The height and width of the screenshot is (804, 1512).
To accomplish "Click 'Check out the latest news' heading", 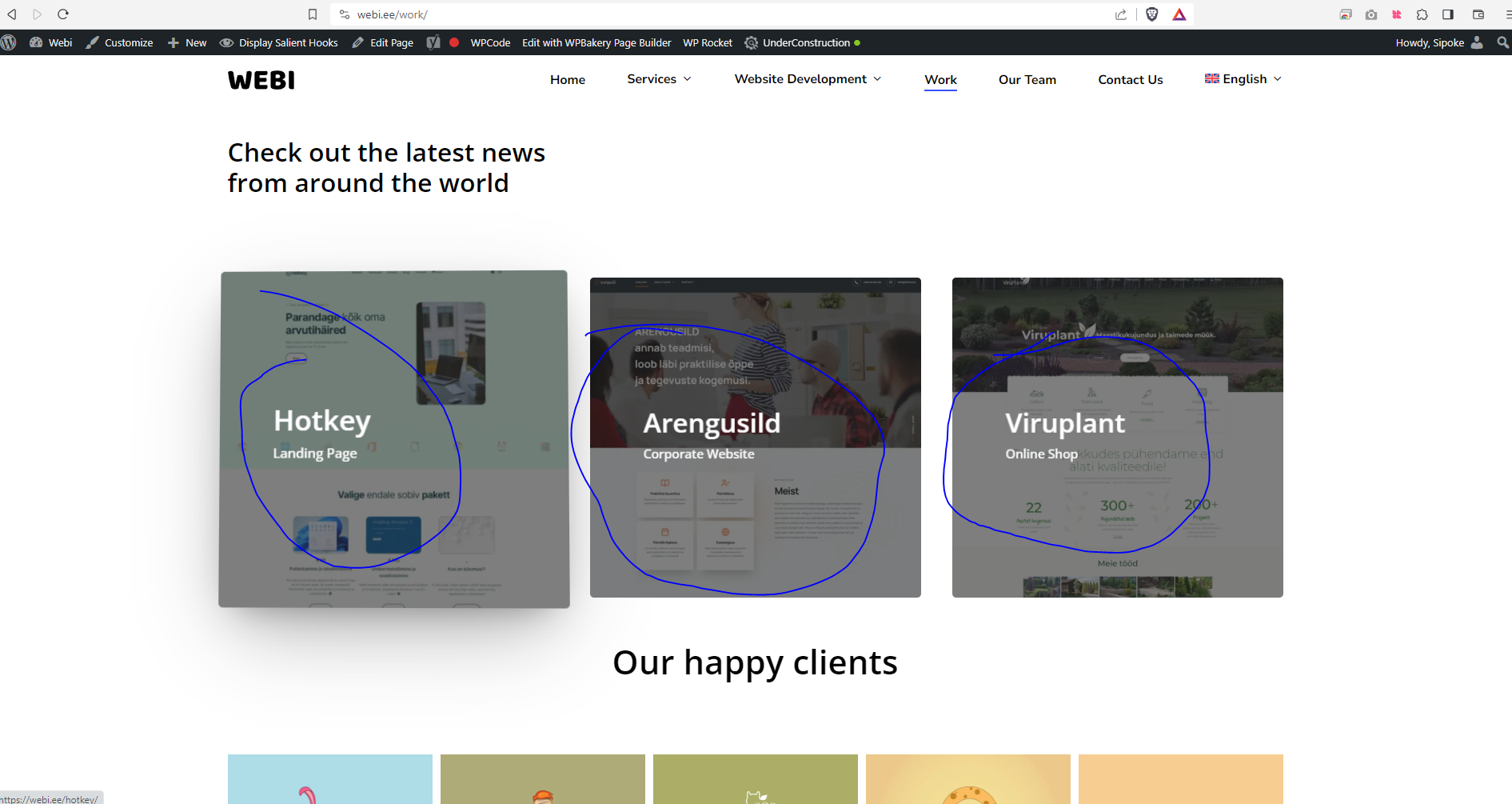I will (386, 168).
